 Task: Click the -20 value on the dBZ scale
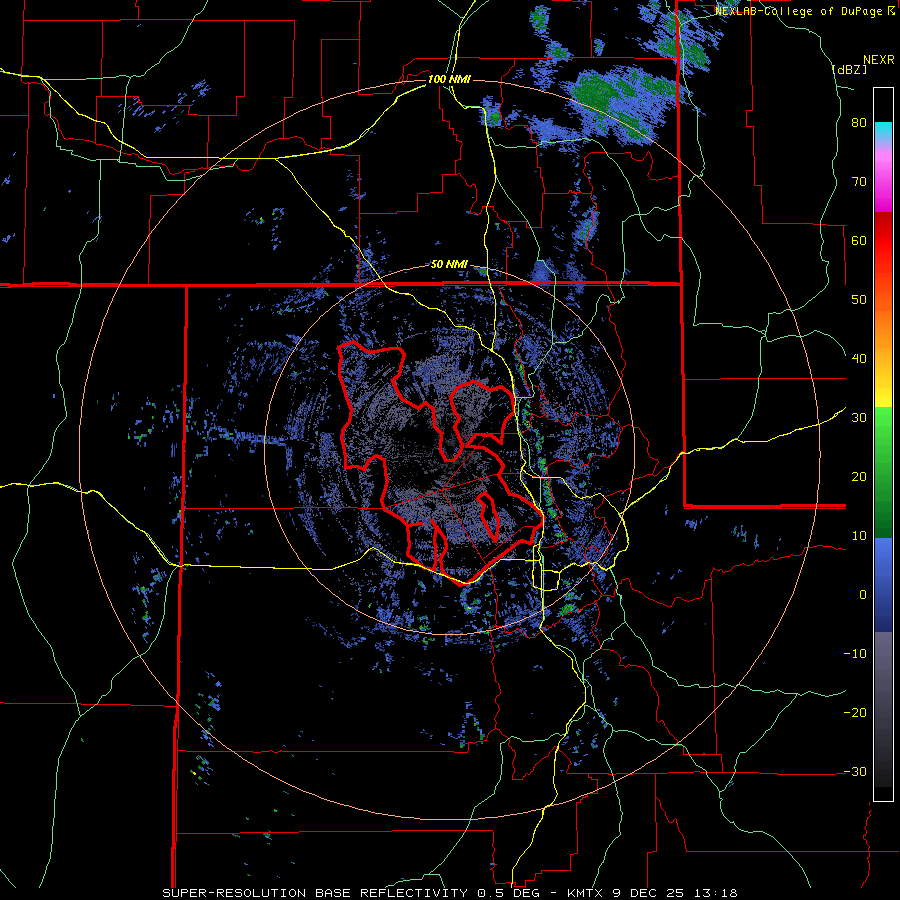(x=855, y=713)
